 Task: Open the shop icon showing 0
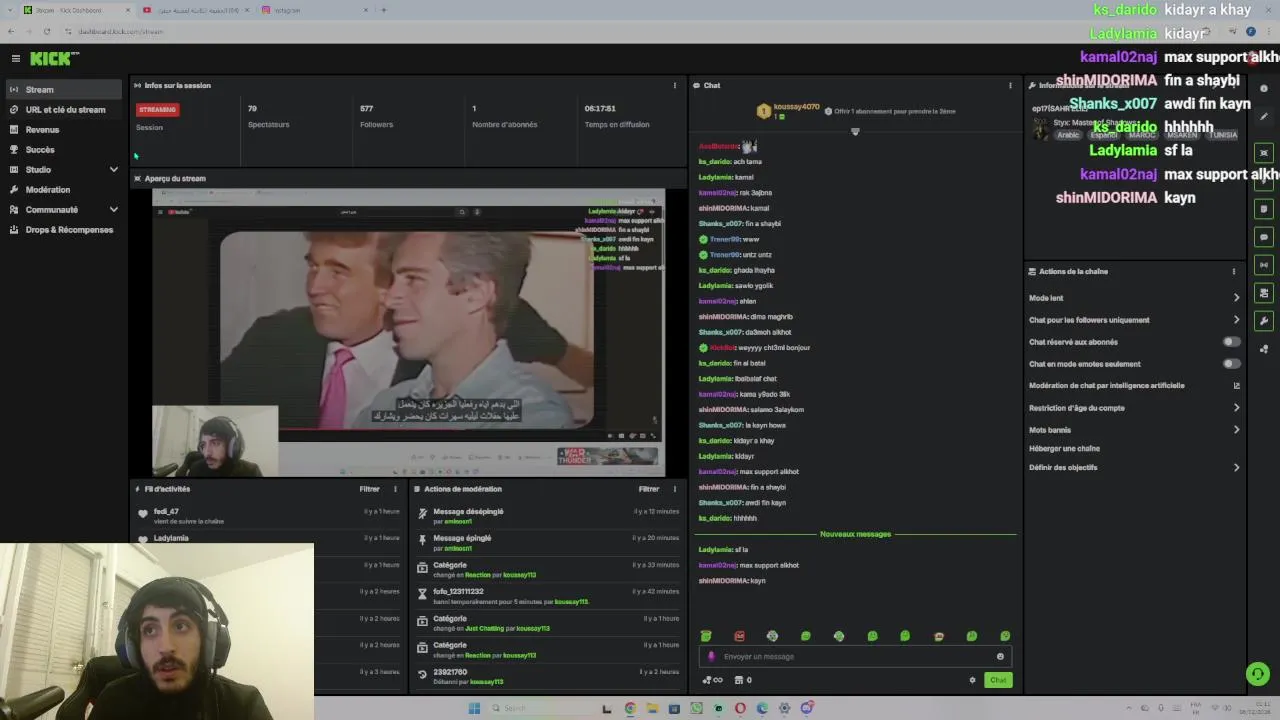pyautogui.click(x=743, y=681)
